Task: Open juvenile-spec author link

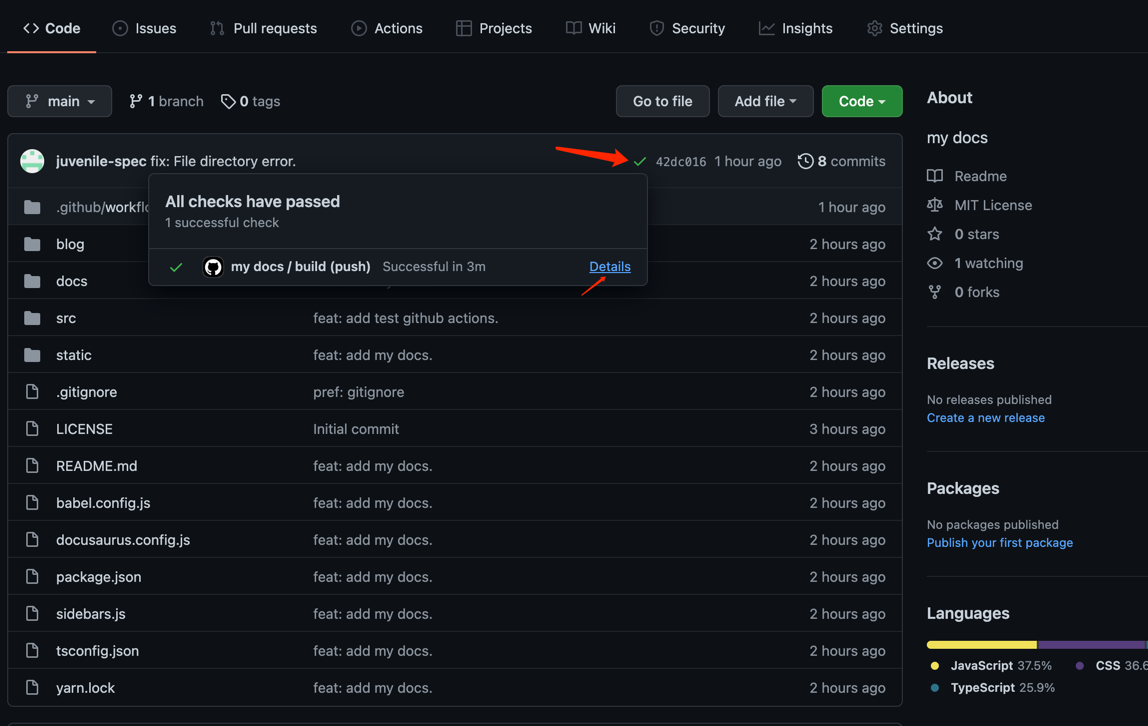Action: [x=101, y=161]
